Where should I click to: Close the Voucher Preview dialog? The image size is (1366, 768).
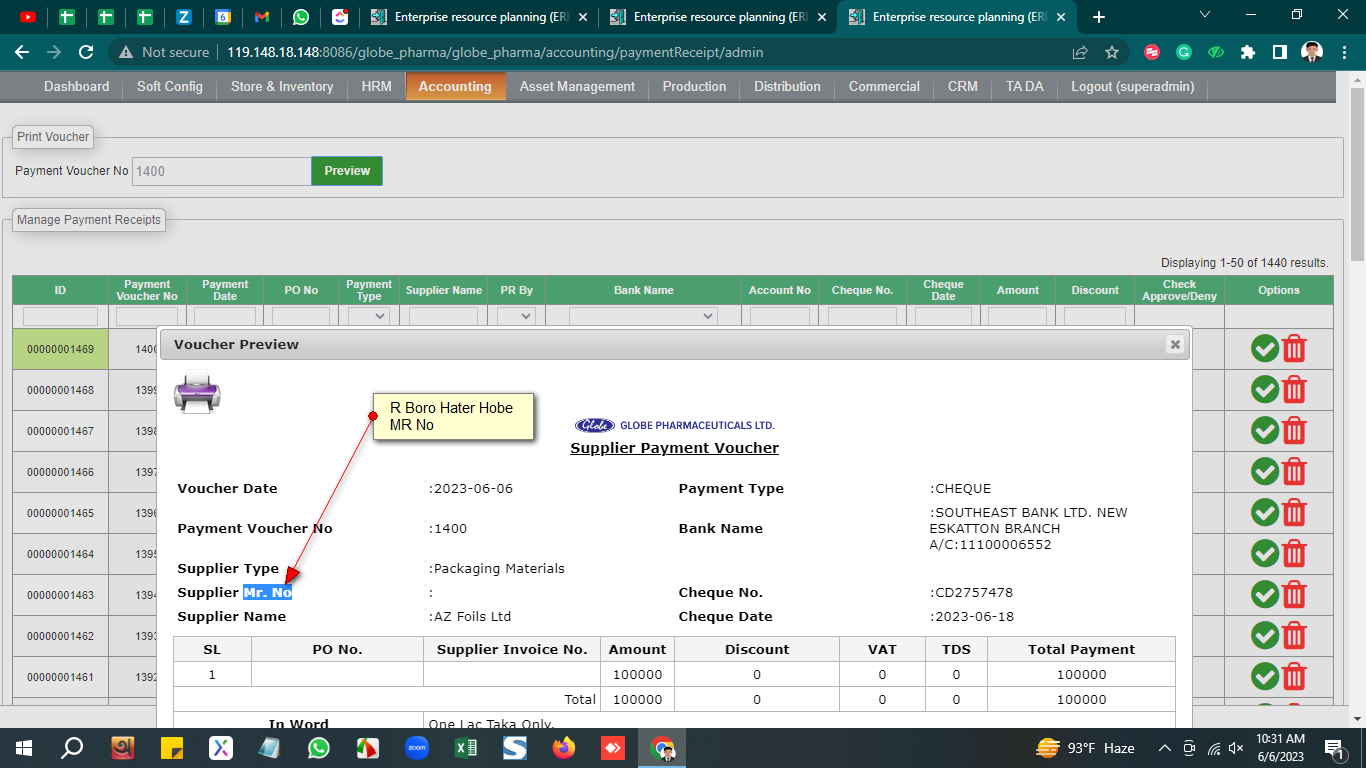click(x=1175, y=344)
